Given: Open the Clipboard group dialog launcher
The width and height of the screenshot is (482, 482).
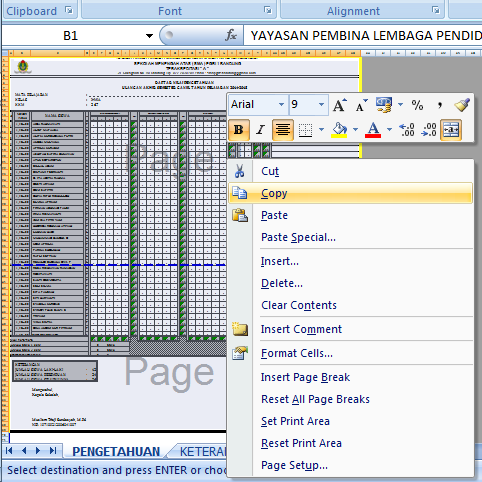Looking at the screenshot, I should 69,10.
